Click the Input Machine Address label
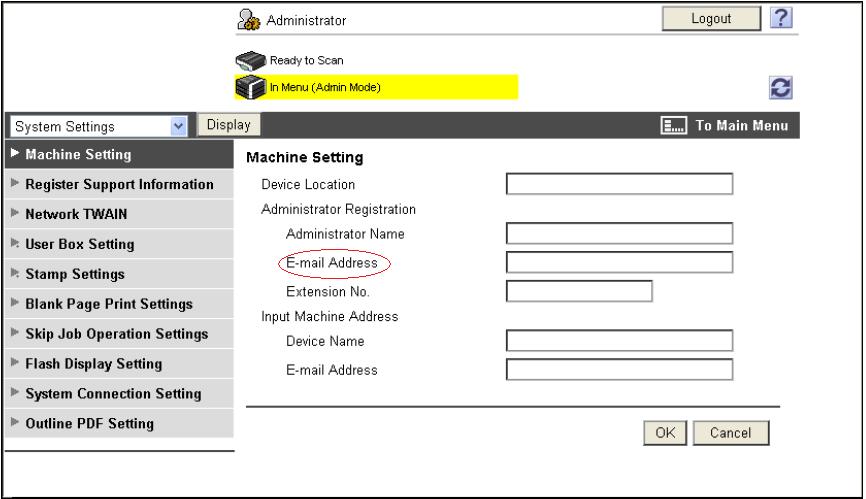The height and width of the screenshot is (499, 866). 329,316
